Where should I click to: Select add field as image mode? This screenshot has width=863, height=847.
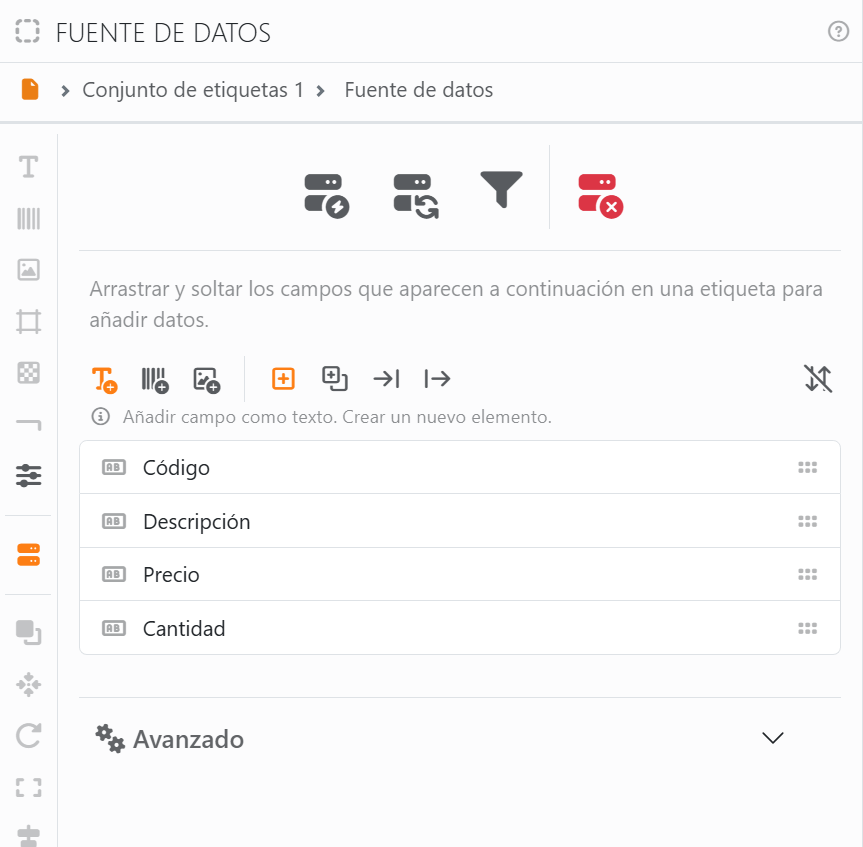tap(207, 380)
